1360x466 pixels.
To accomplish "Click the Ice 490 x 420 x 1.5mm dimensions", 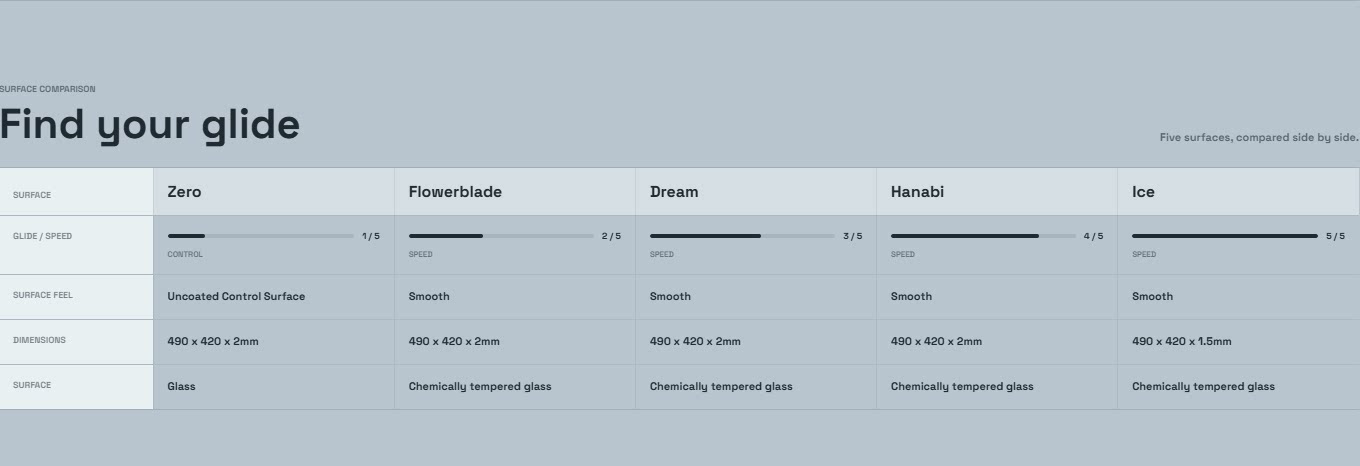I will tap(1181, 341).
